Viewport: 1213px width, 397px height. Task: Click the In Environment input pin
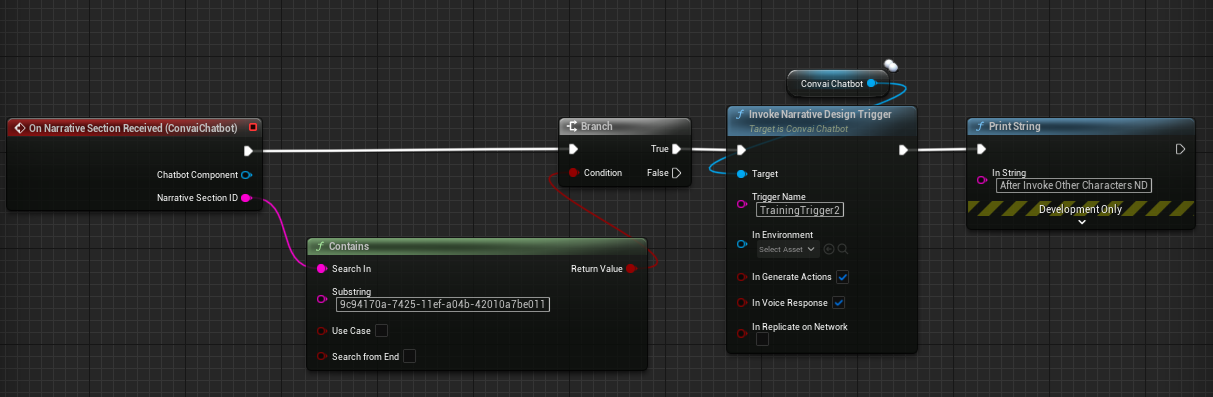click(741, 243)
